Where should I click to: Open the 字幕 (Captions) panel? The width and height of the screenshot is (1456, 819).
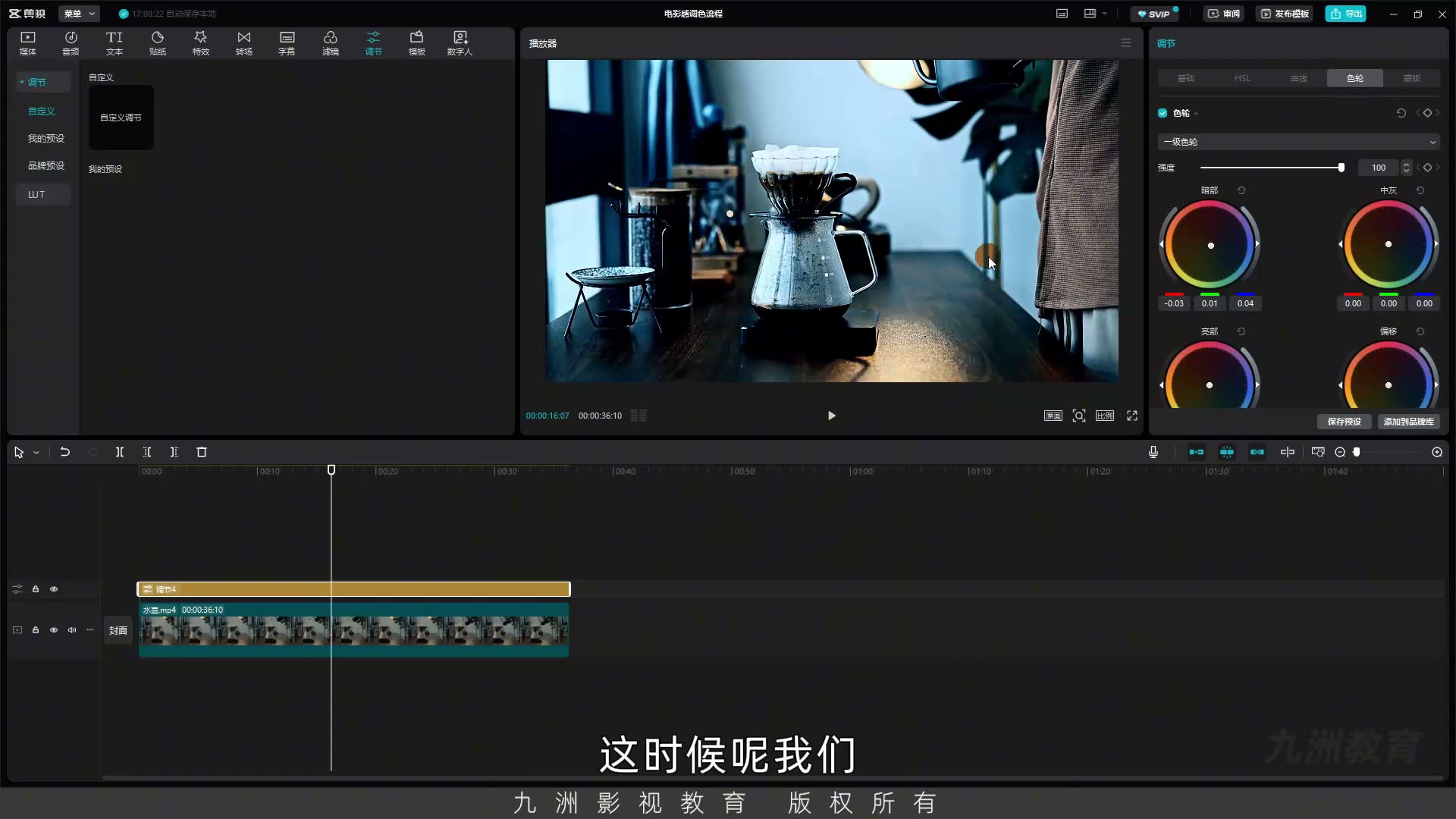point(287,43)
